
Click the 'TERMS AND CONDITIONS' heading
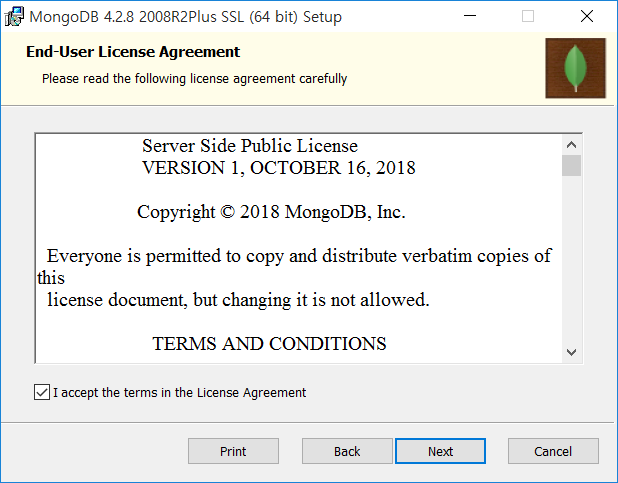pos(269,344)
